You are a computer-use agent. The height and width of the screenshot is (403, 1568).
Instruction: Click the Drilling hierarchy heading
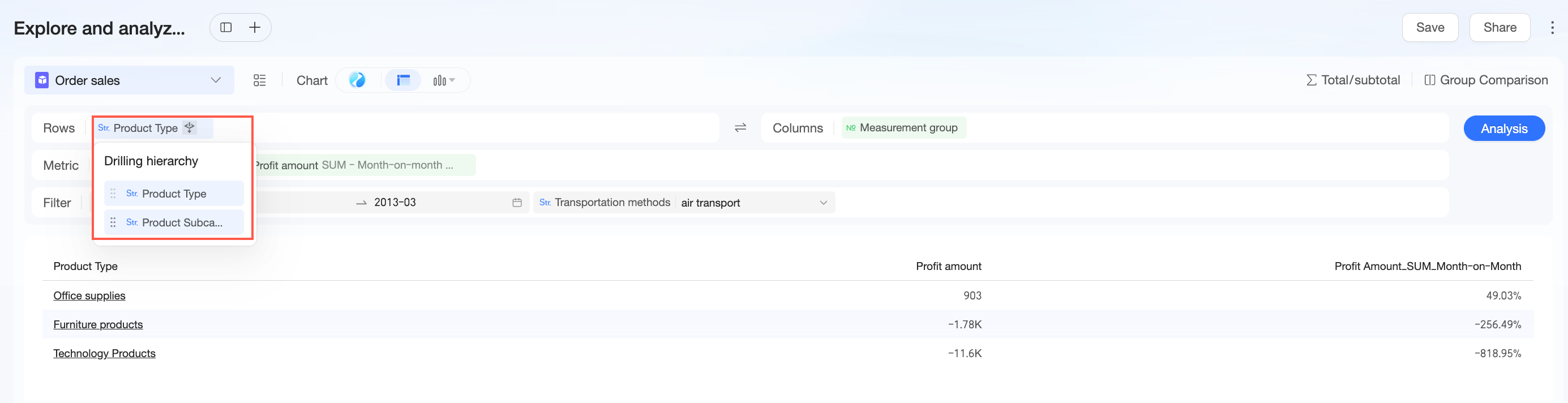151,161
